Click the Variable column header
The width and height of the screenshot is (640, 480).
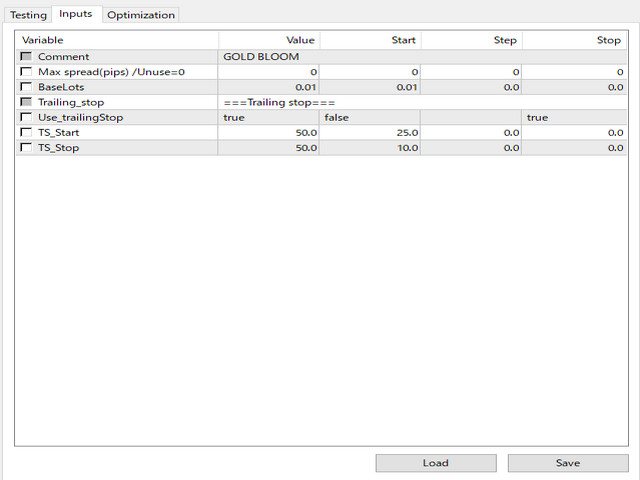(117, 40)
